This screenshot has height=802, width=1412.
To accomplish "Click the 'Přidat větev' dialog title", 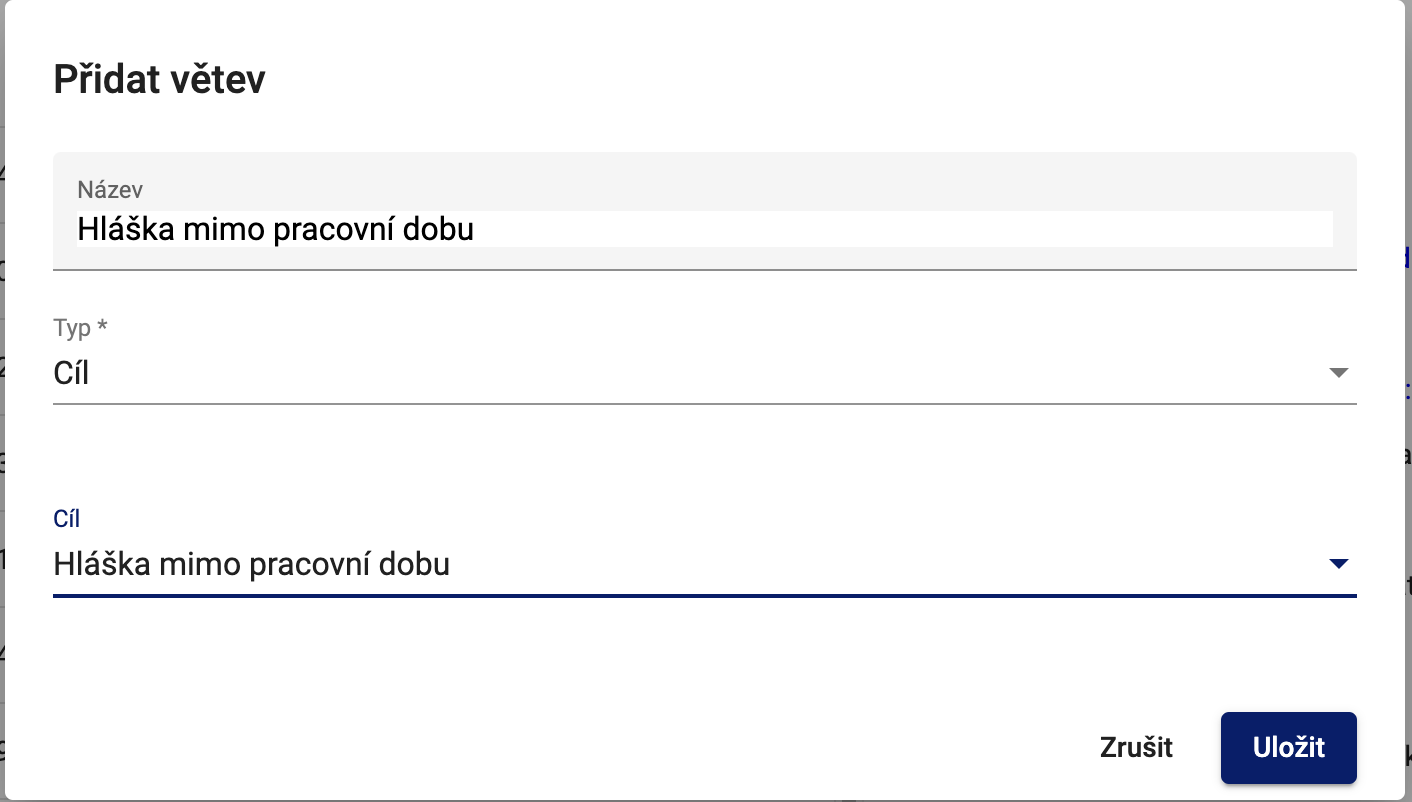I will (159, 80).
